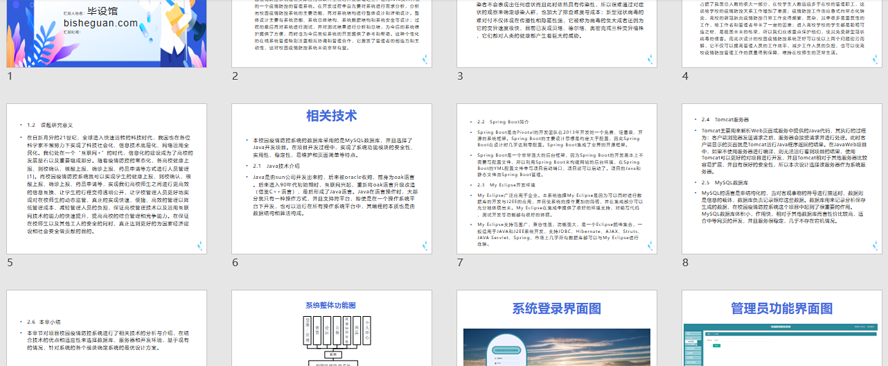Viewport: 888px width, 366px height.
Task: Click the "2.5 MySQL数据库" bullet text
Action: pos(724,183)
